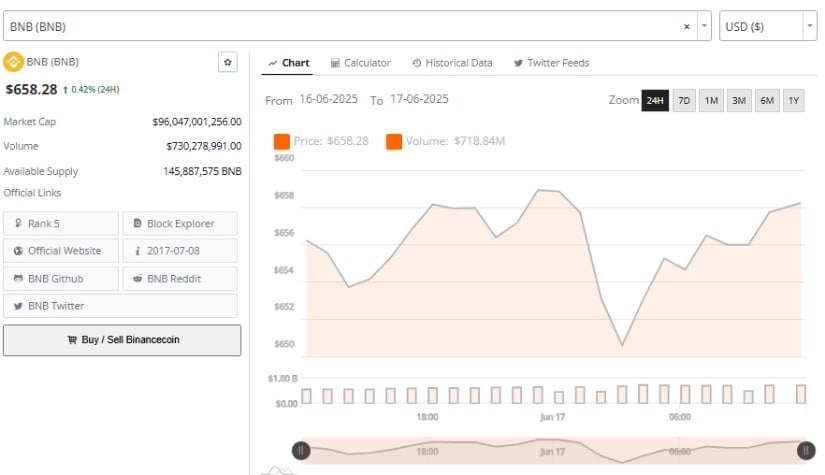This screenshot has height=475, width=825.
Task: Click the chart price low point near $650
Action: (622, 345)
